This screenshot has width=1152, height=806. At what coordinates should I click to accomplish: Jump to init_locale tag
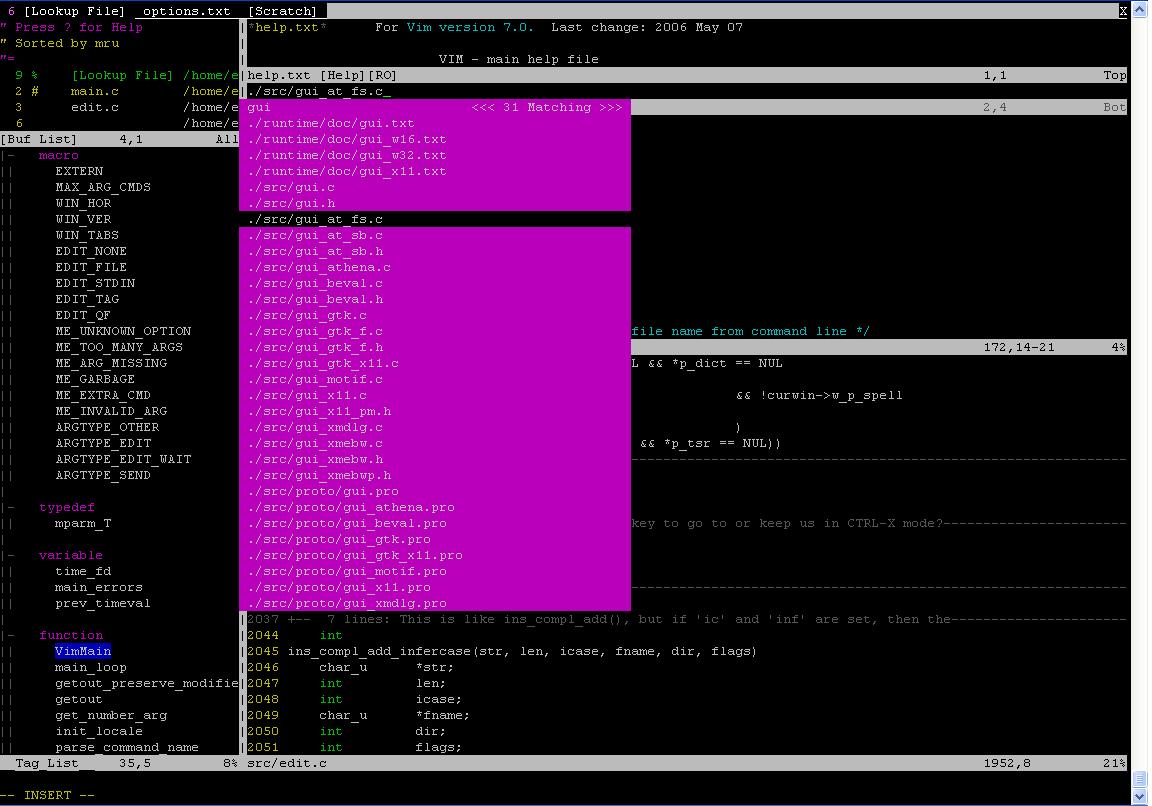98,731
